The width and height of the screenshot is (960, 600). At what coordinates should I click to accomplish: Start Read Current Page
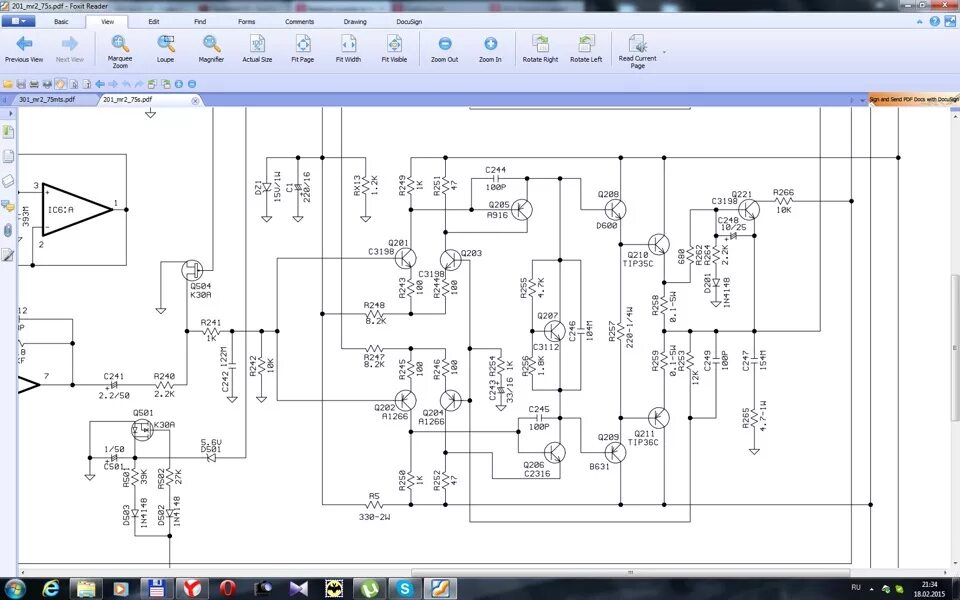637,51
